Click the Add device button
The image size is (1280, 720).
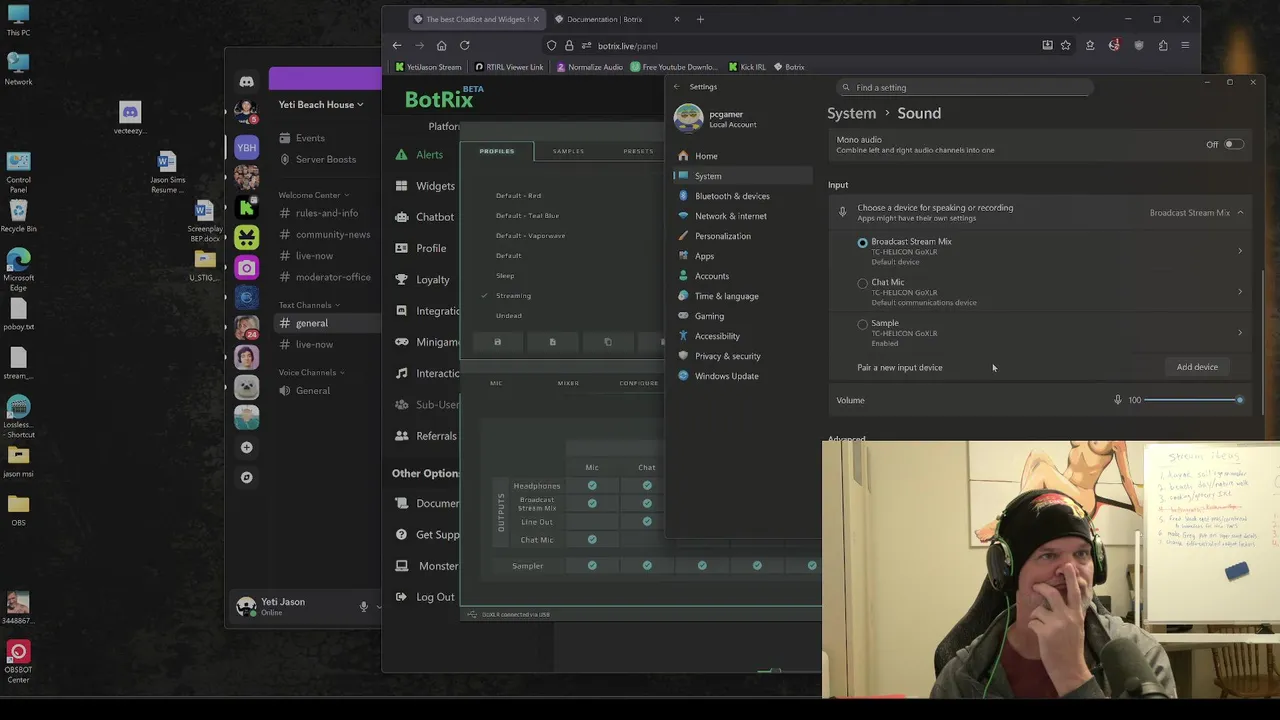1197,367
